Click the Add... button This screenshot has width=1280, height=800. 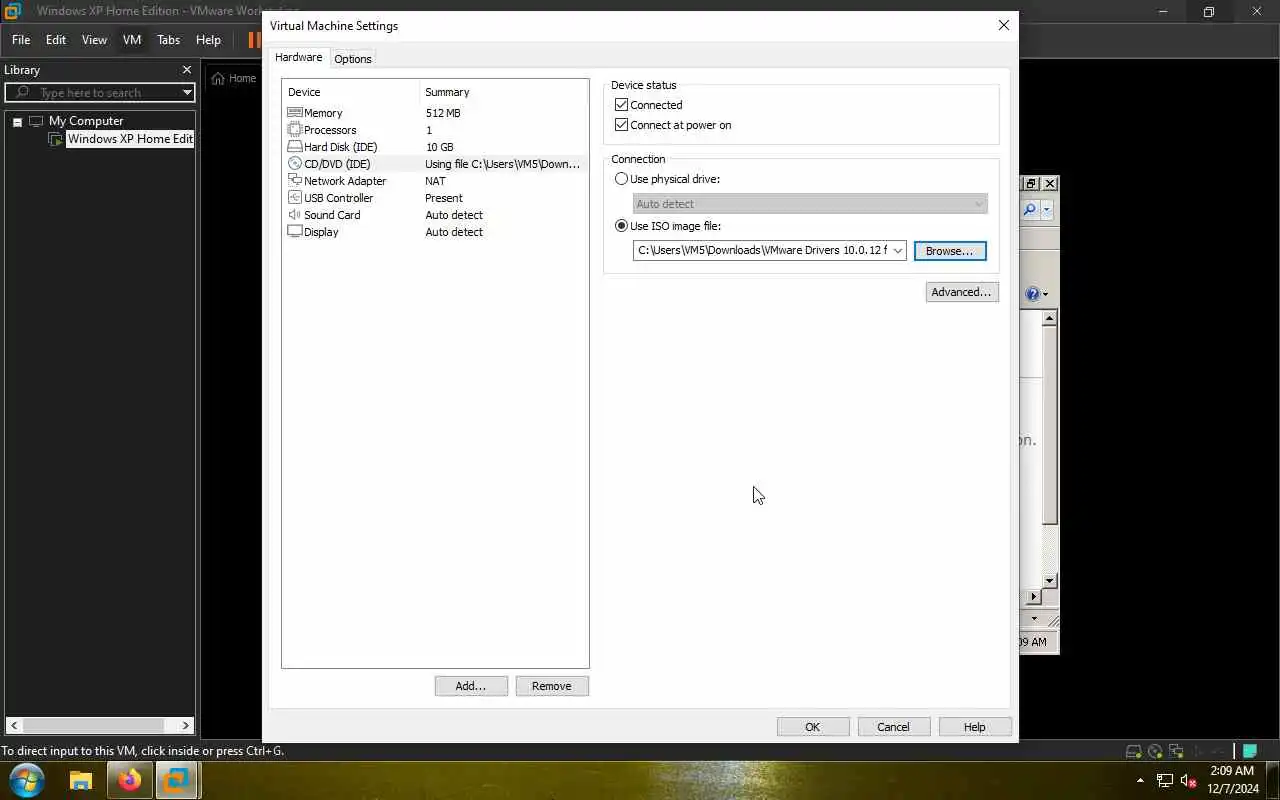[471, 686]
